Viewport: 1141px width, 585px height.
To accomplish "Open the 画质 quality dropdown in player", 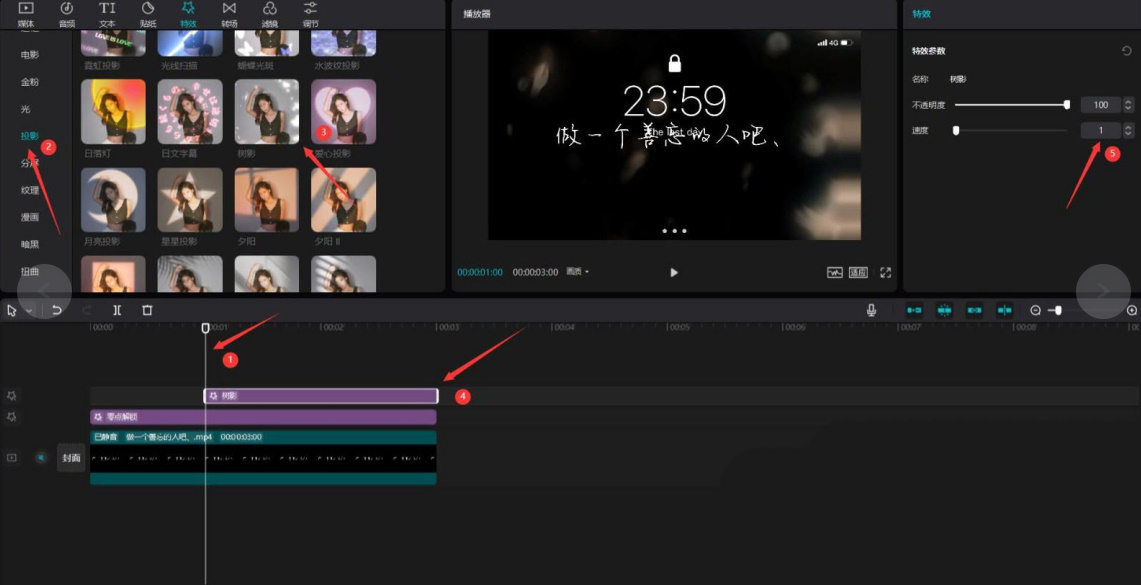I will (x=577, y=272).
